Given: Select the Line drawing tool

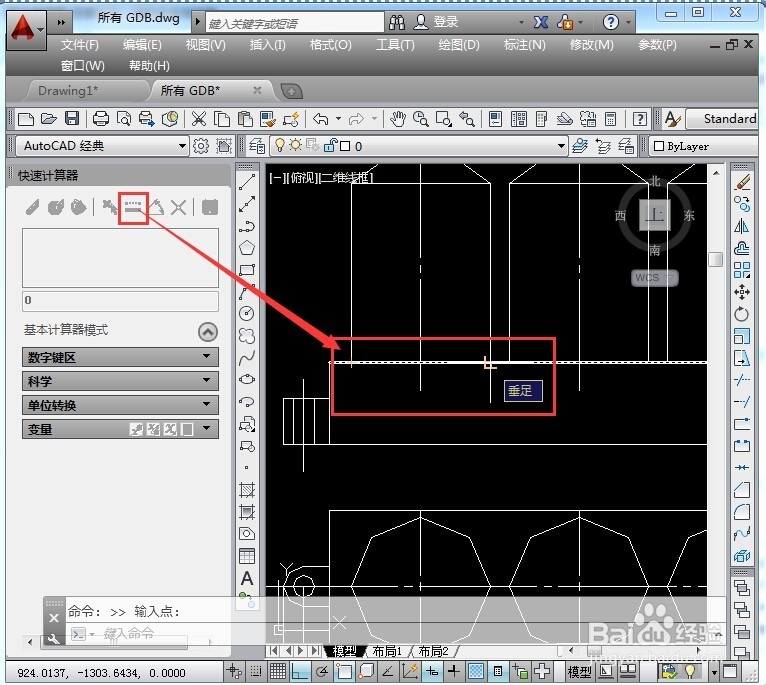Looking at the screenshot, I should pos(247,182).
